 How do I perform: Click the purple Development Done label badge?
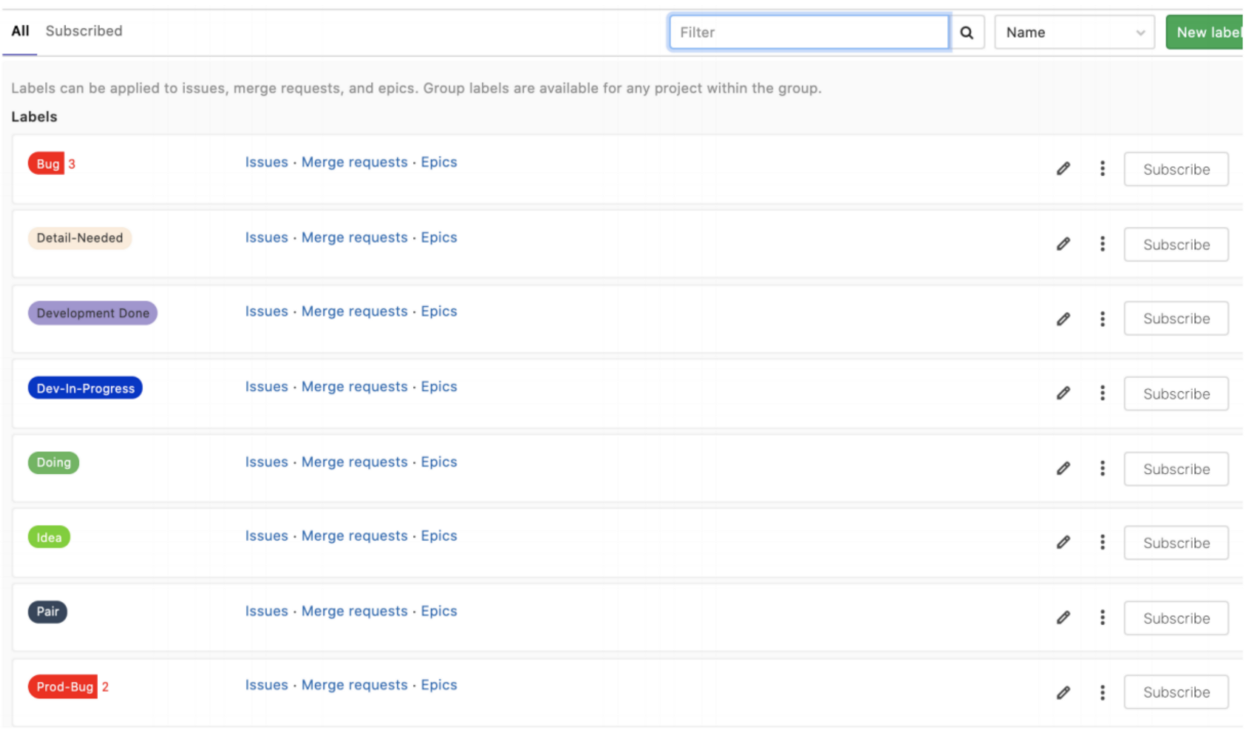[x=92, y=313]
